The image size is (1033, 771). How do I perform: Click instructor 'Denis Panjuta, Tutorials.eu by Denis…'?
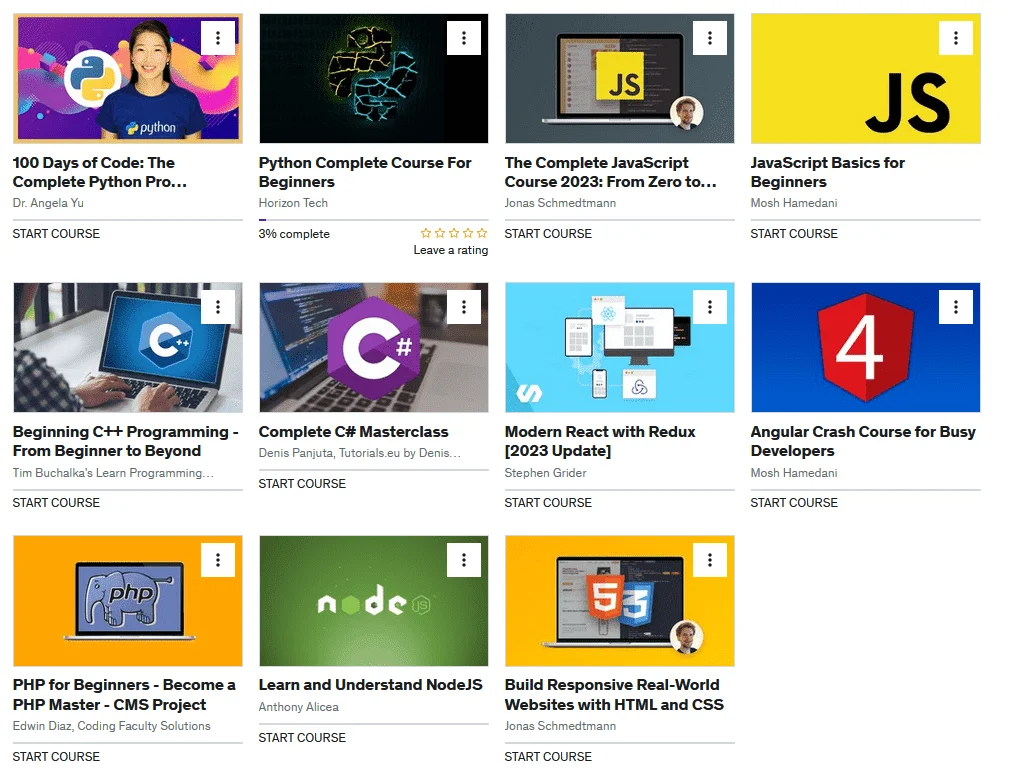click(360, 453)
